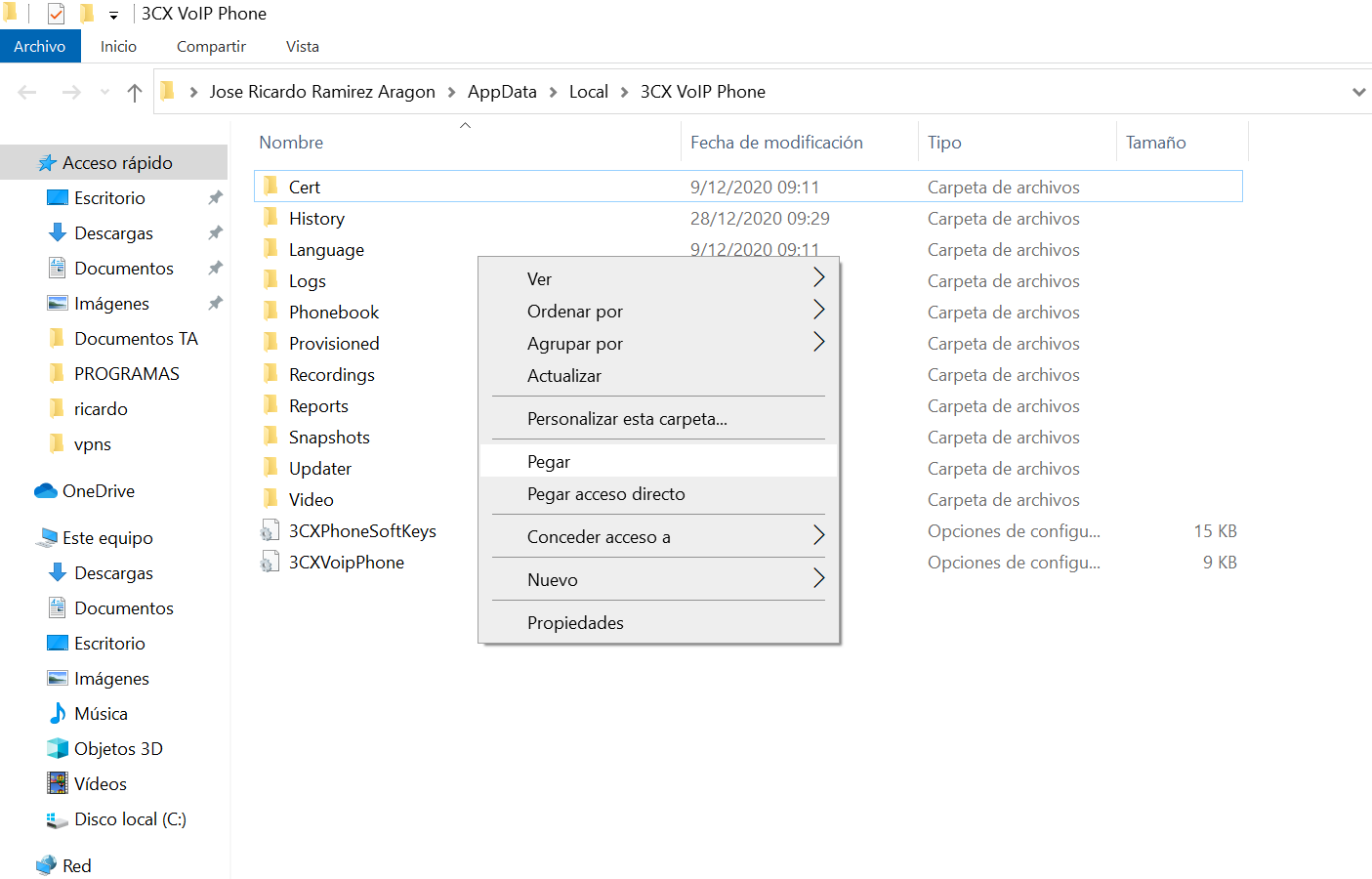The image size is (1372, 879).
Task: Click the 3CXPhoneSoftKeys config file icon
Action: 270,530
